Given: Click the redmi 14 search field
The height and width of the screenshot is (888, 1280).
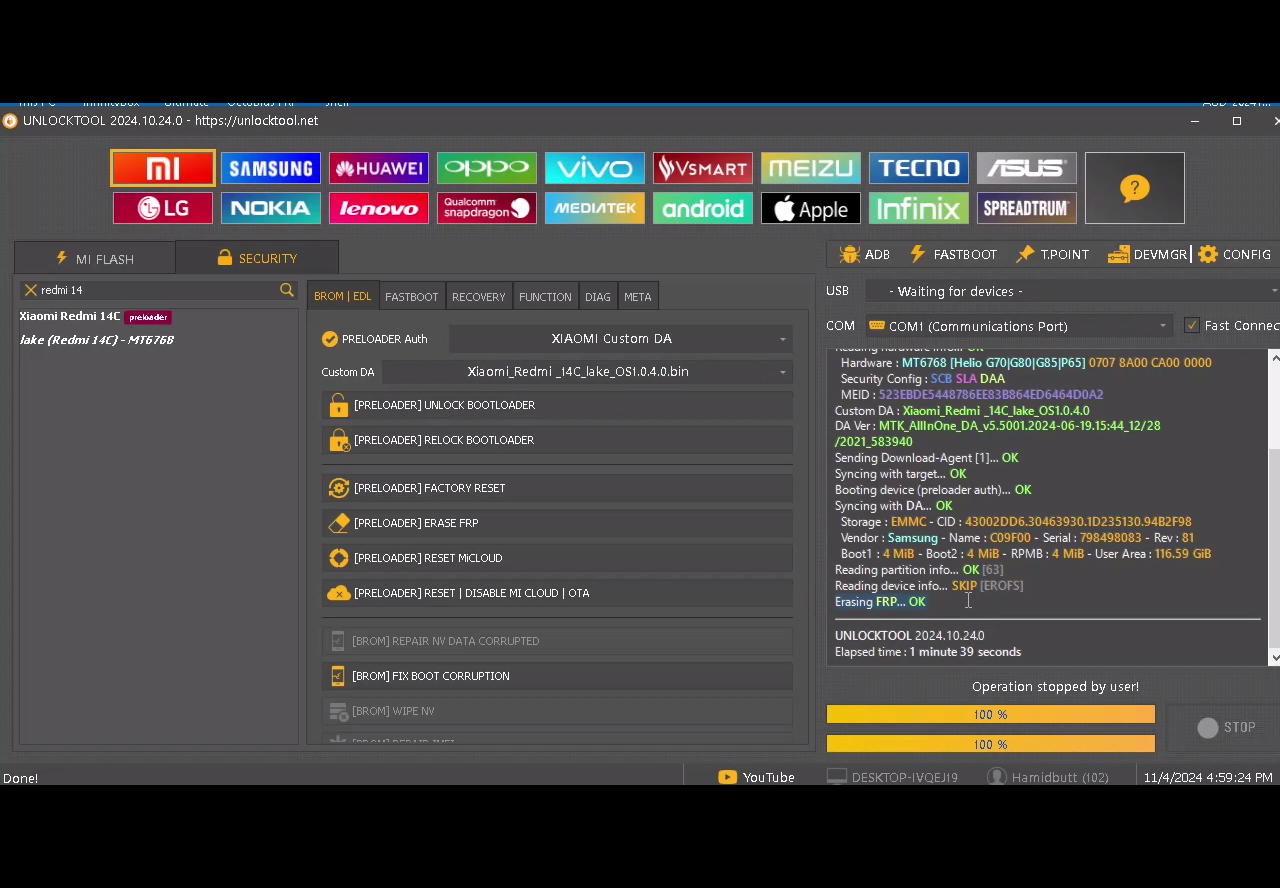Looking at the screenshot, I should pyautogui.click(x=158, y=290).
